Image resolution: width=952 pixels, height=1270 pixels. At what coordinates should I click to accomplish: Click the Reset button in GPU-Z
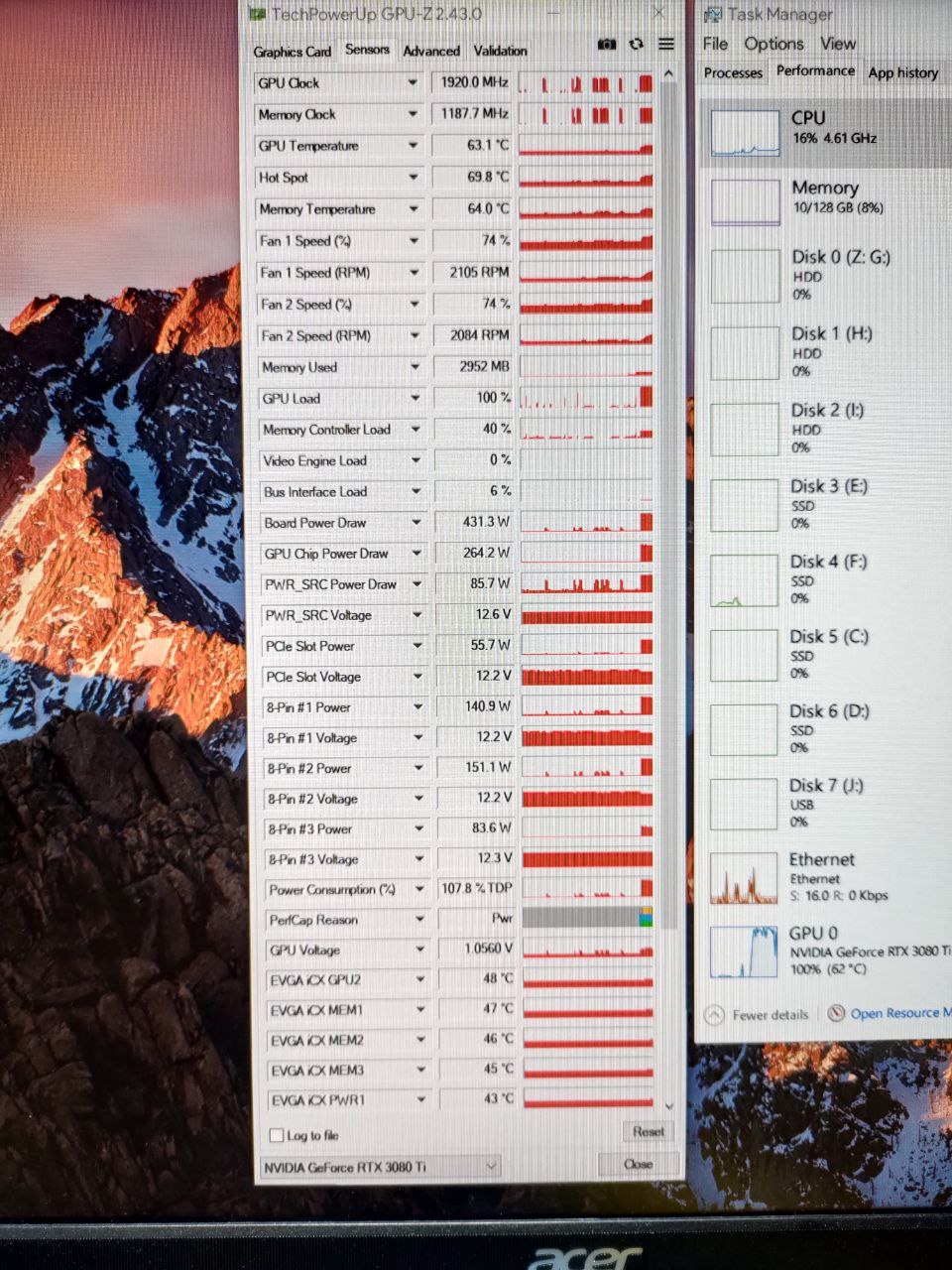[649, 1131]
